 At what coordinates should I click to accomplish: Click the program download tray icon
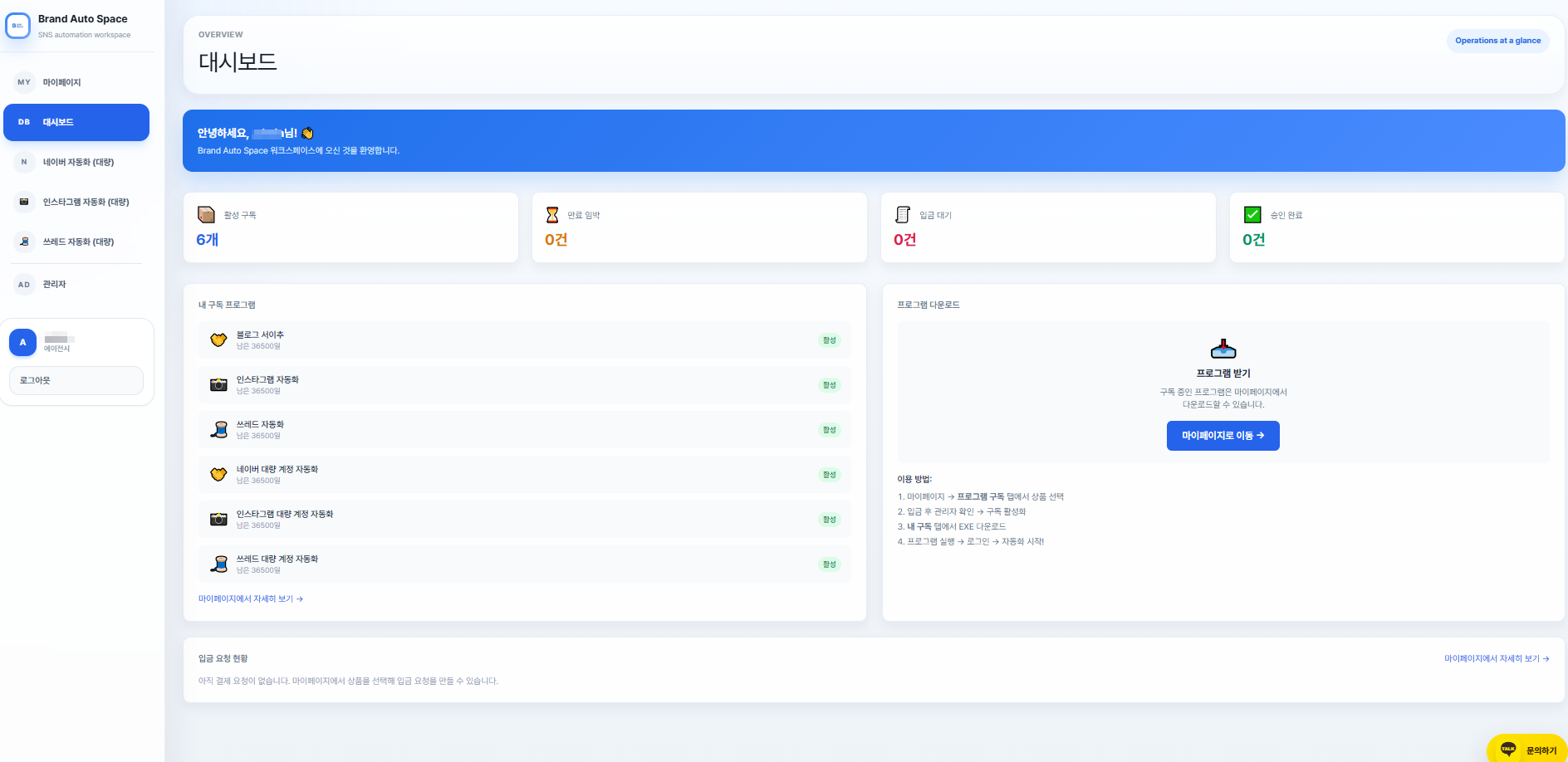click(x=1223, y=349)
